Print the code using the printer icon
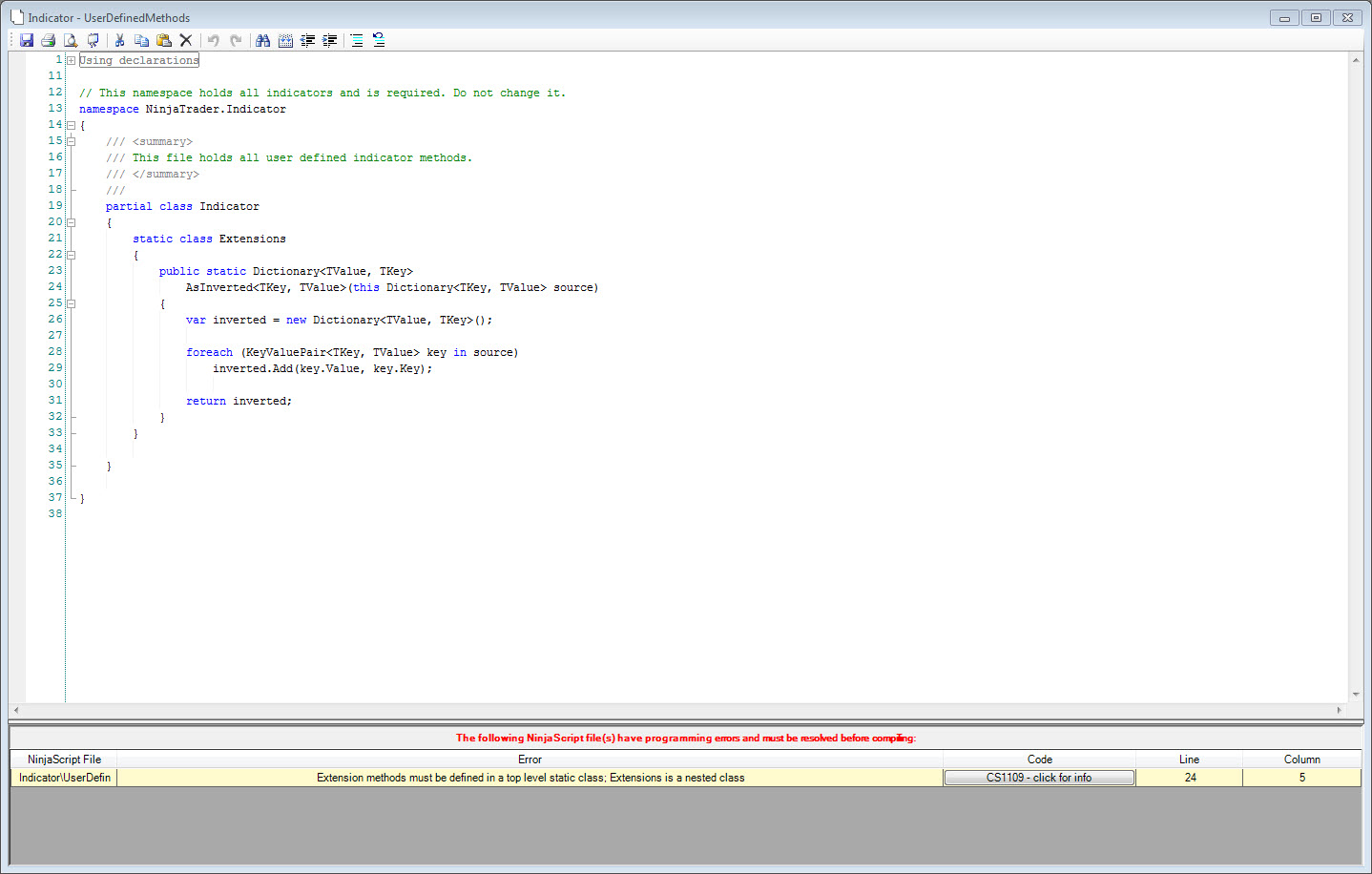 (49, 40)
